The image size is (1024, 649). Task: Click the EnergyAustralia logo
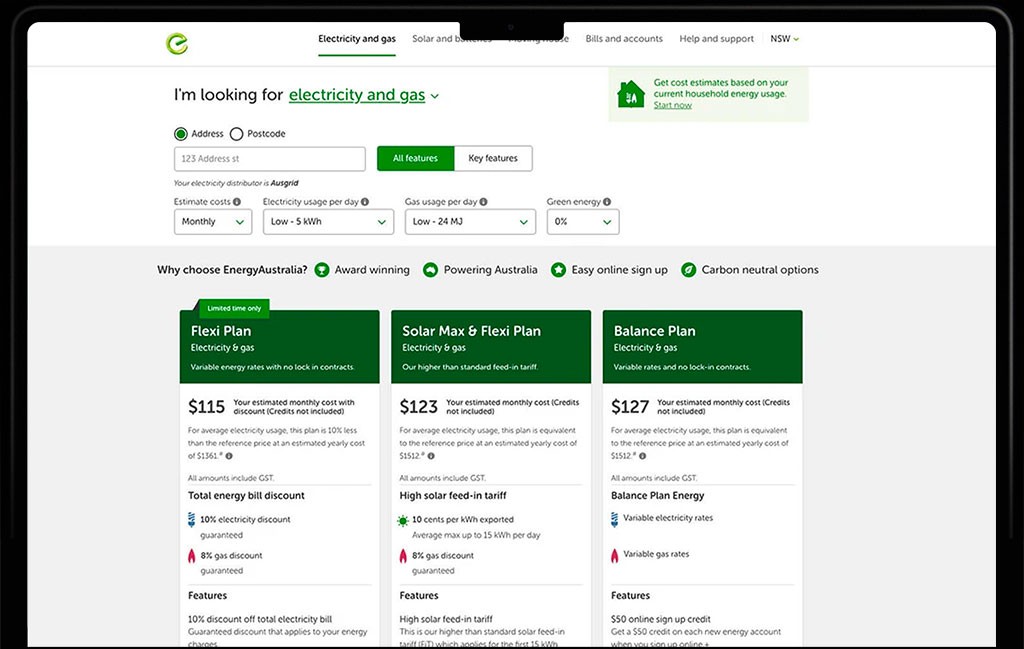coord(177,43)
